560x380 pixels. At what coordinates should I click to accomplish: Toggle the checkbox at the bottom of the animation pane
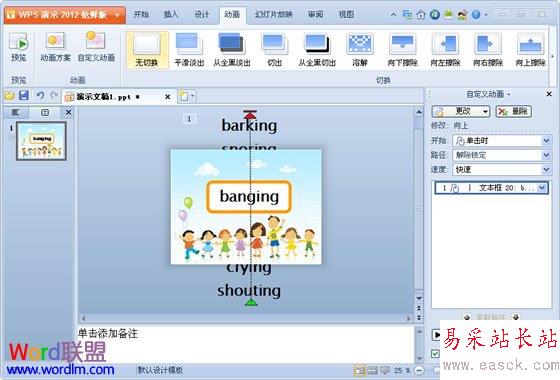435,354
